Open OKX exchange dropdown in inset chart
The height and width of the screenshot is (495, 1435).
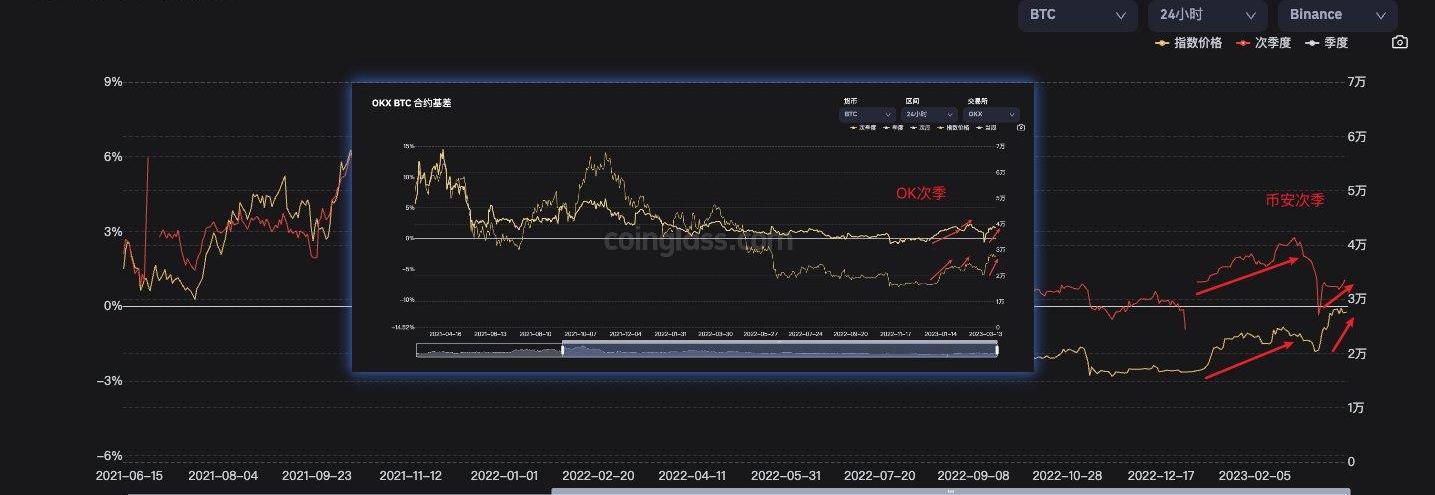tap(992, 114)
